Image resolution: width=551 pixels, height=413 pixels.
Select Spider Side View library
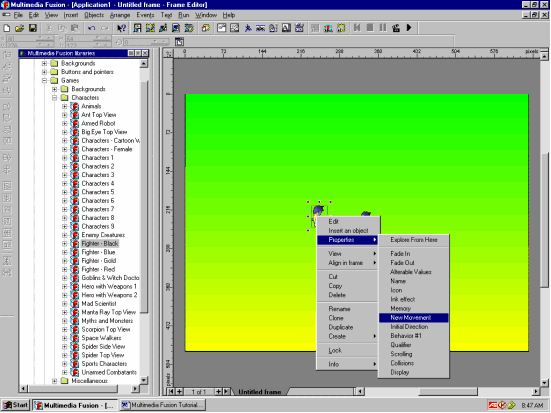(103, 347)
